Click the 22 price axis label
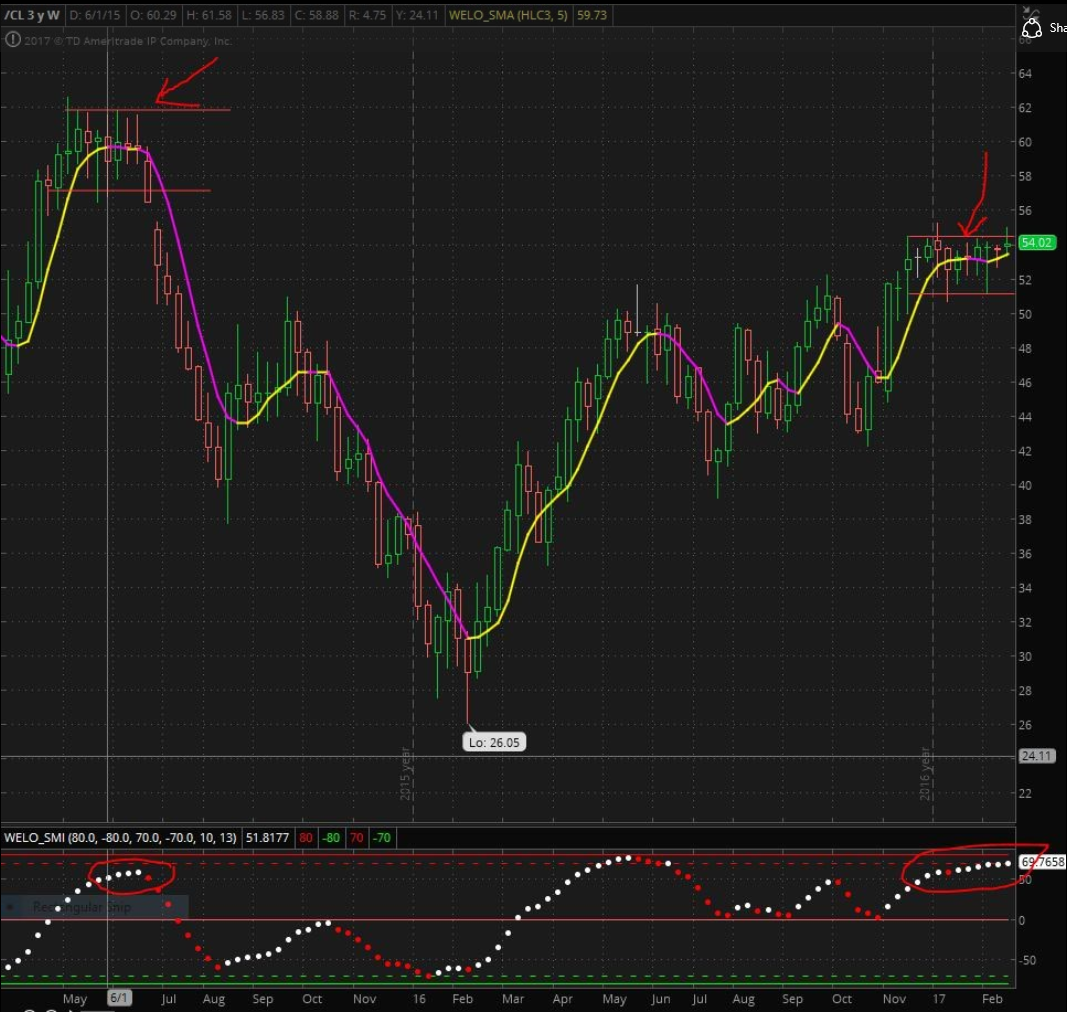Screen dimensions: 1067x1012 (1025, 794)
